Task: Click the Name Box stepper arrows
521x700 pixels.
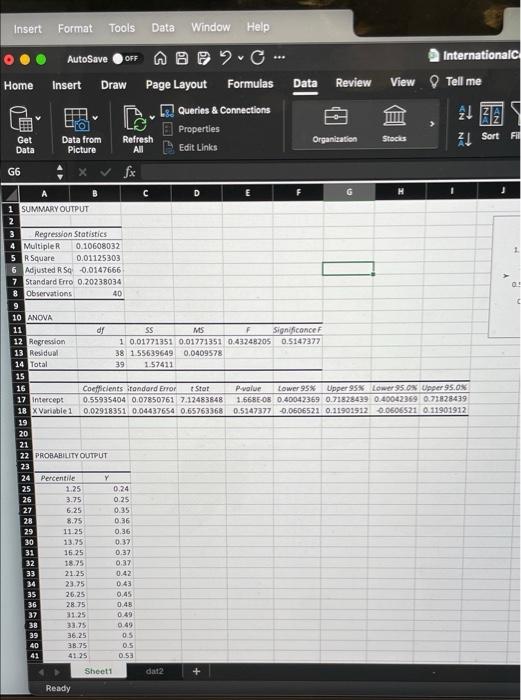Action: tap(60, 172)
